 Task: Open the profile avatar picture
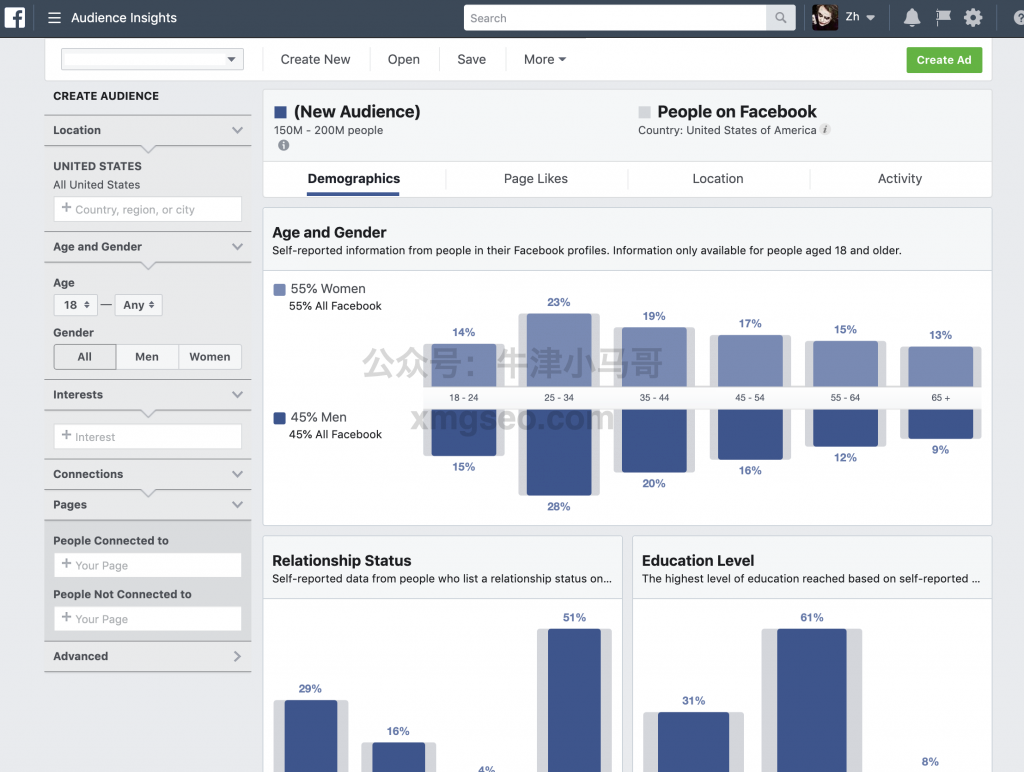[824, 17]
